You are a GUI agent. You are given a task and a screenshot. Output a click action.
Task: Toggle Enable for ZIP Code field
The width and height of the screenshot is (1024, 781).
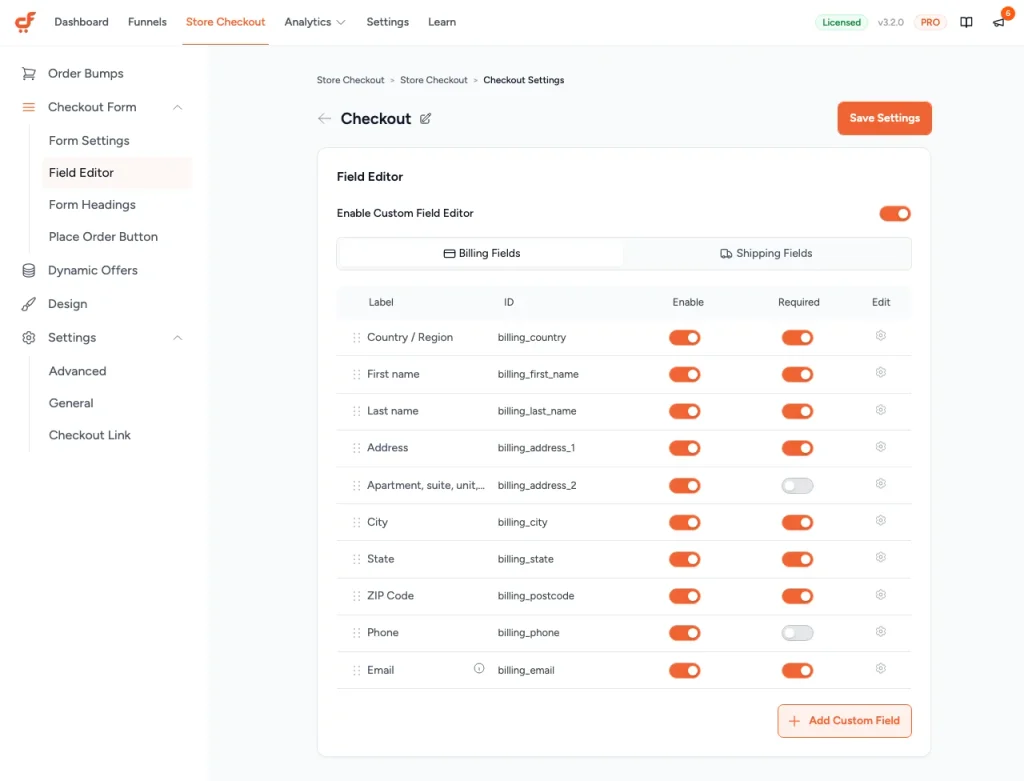[684, 596]
